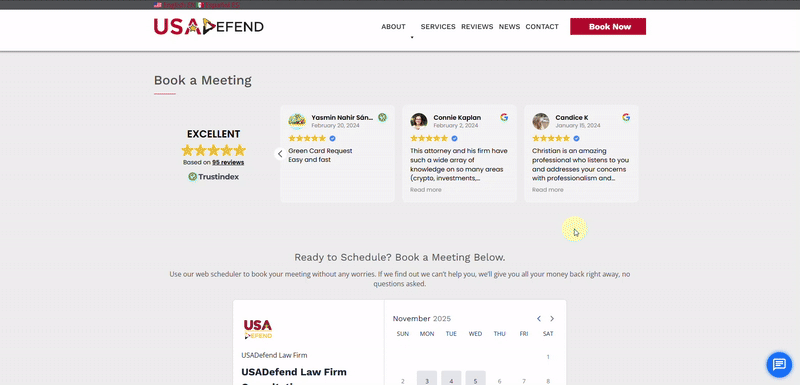Click the USA Defend logo in the scheduler
This screenshot has height=385, width=800.
pos(258,329)
